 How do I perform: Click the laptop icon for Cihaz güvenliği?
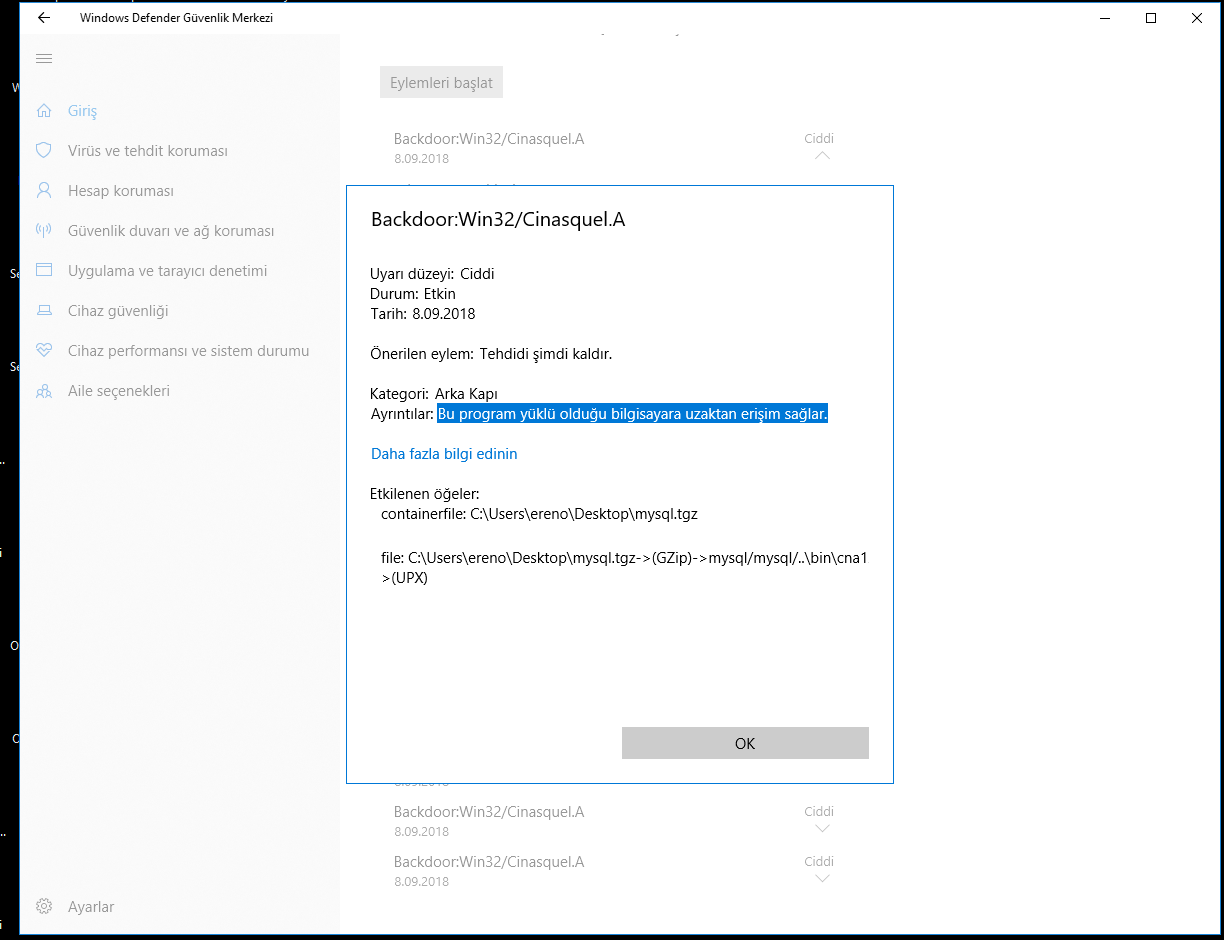click(x=44, y=310)
